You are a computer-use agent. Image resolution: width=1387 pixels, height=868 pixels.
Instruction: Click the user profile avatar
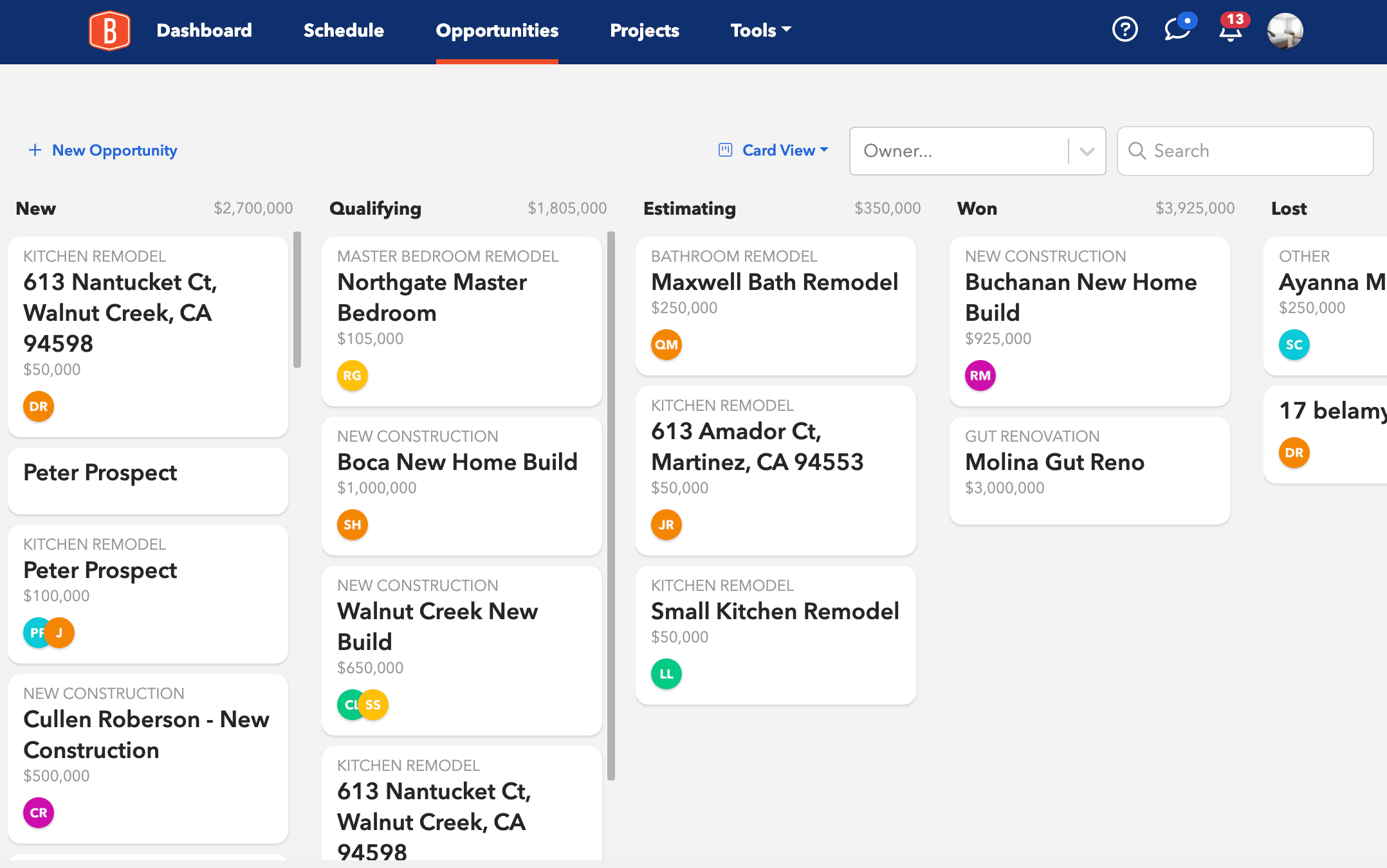[x=1285, y=30]
